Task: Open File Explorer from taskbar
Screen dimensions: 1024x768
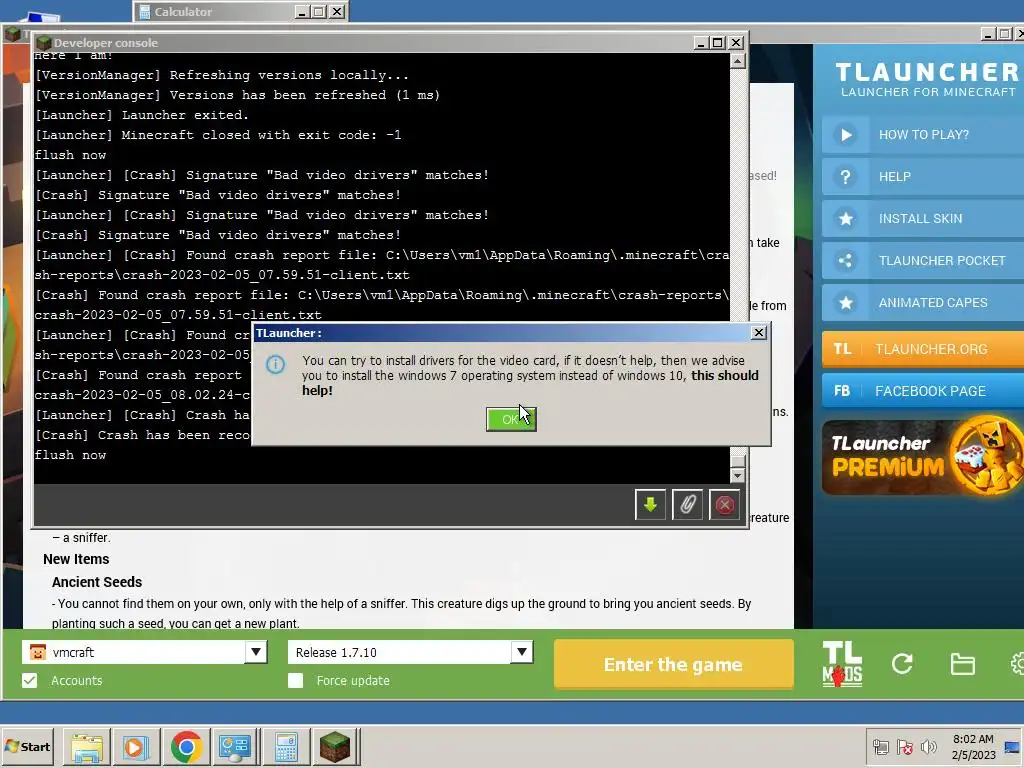Action: click(86, 747)
